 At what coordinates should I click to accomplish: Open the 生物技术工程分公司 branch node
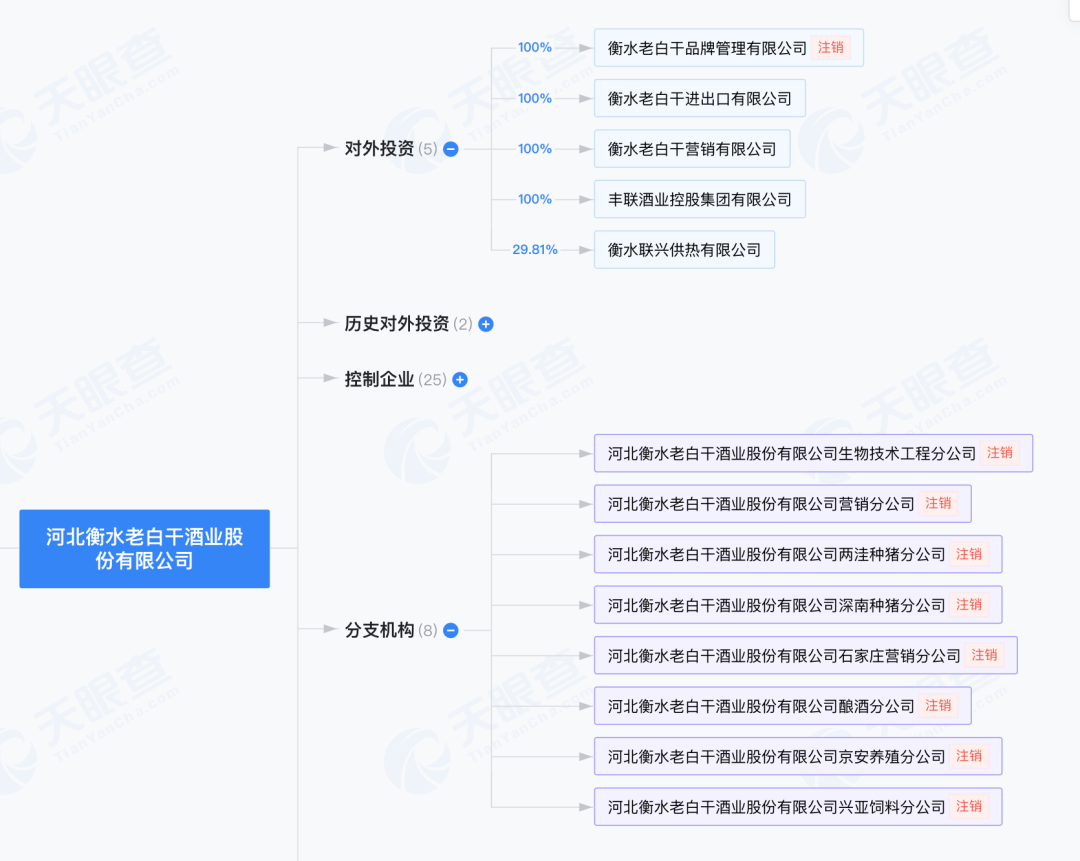click(813, 453)
